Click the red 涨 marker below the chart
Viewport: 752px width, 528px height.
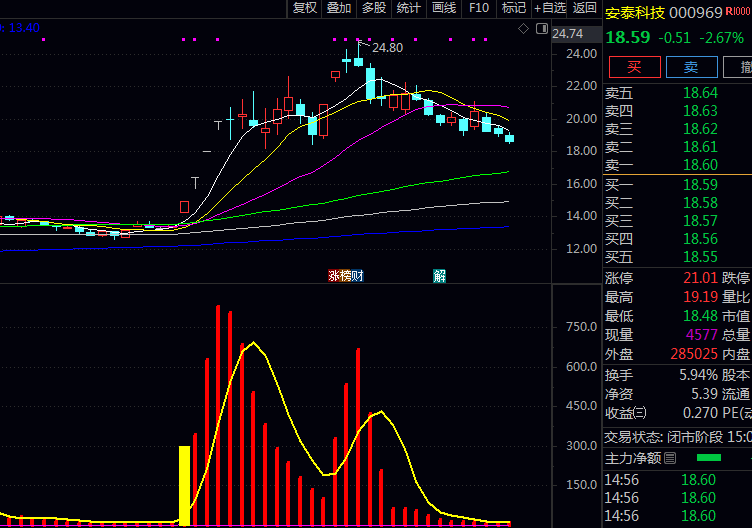pos(334,276)
